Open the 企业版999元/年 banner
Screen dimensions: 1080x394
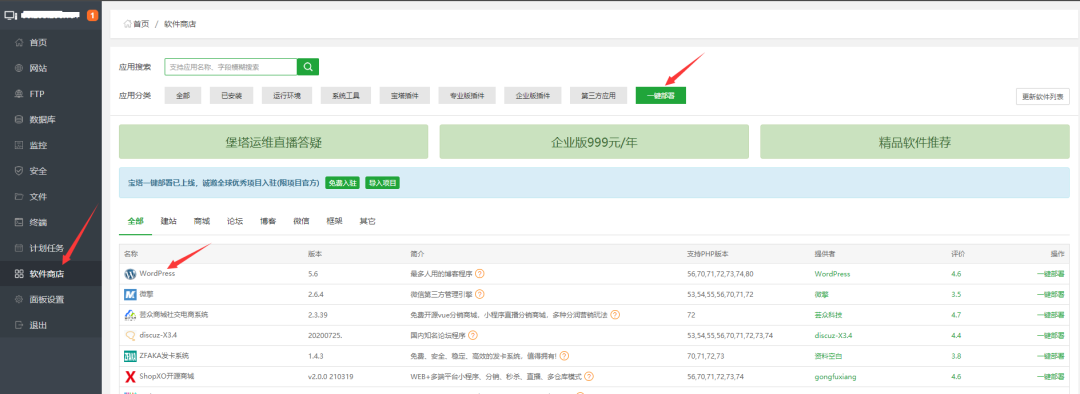[594, 142]
